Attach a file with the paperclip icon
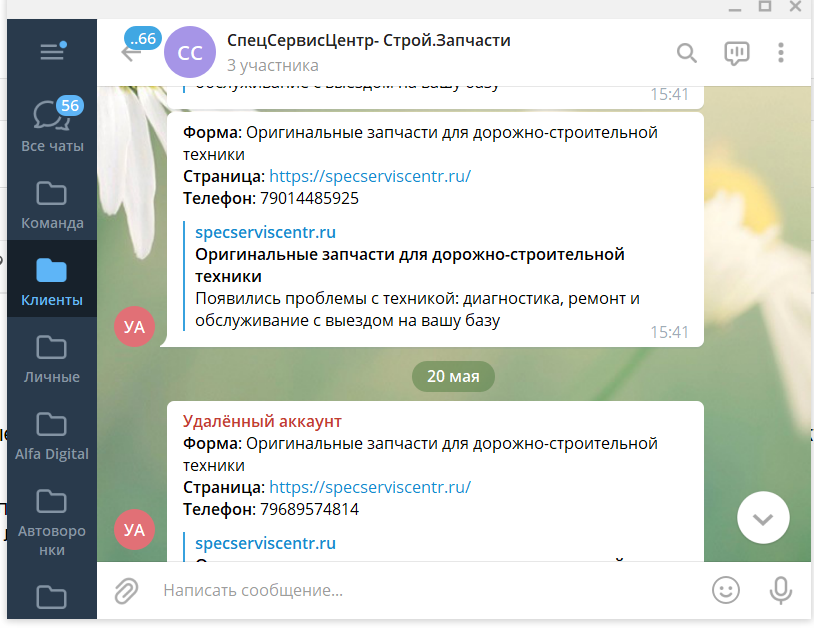 (x=126, y=590)
